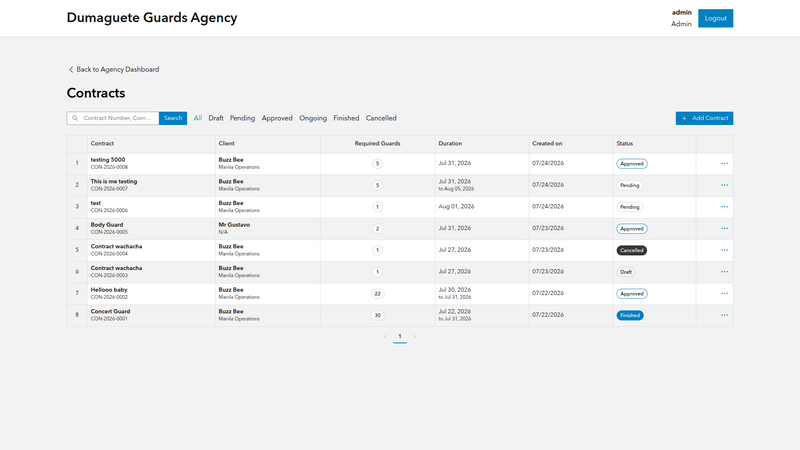This screenshot has height=450, width=800.
Task: Open actions menu for CON-2026-0007 row
Action: pos(724,185)
